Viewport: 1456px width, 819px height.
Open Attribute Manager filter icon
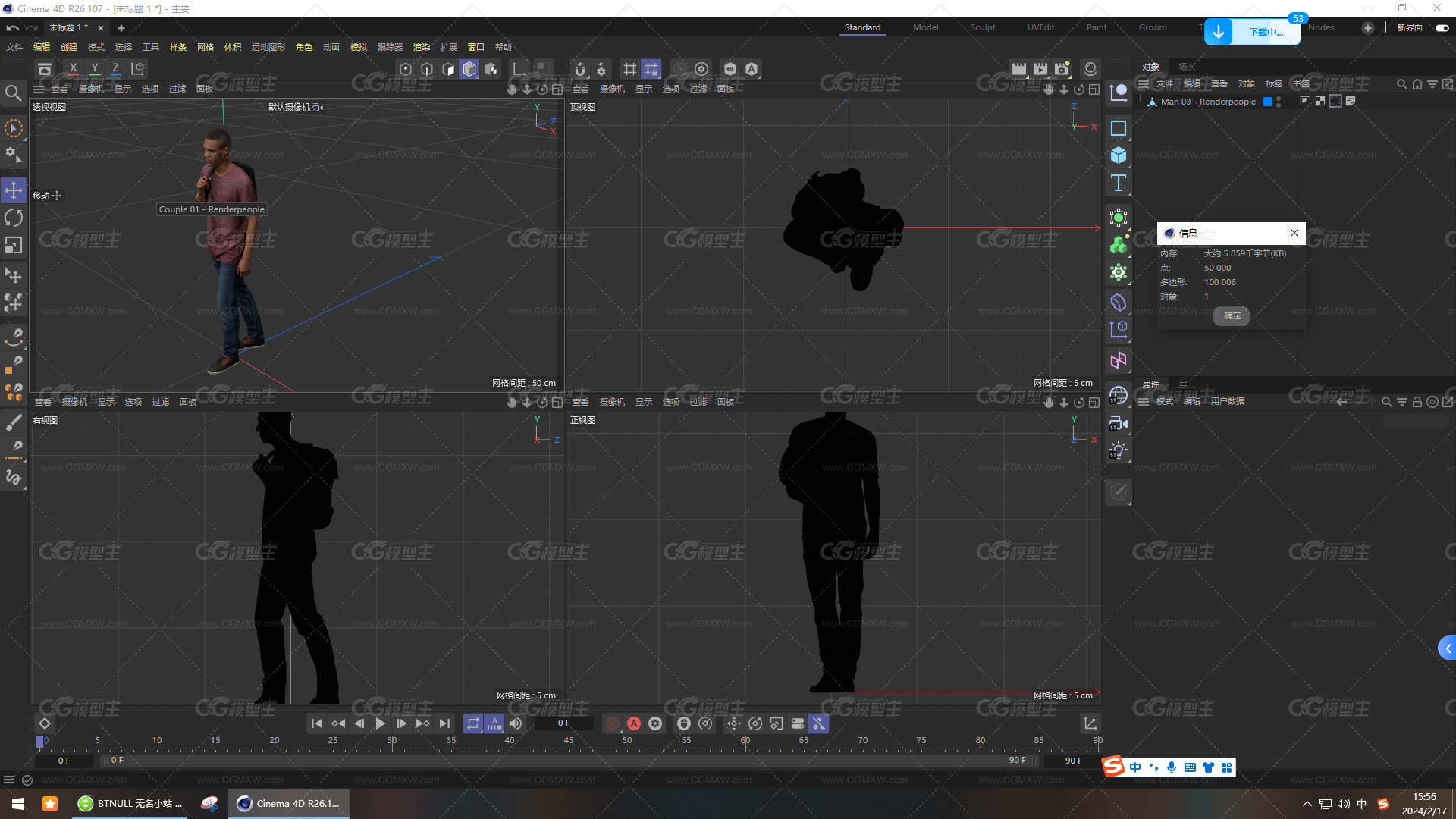1402,402
